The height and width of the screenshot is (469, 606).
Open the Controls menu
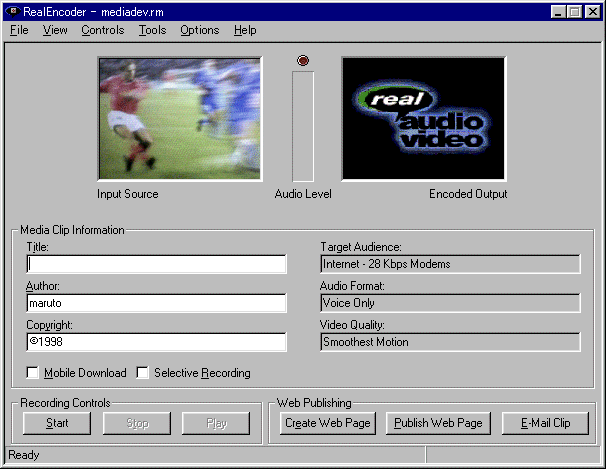[x=102, y=30]
